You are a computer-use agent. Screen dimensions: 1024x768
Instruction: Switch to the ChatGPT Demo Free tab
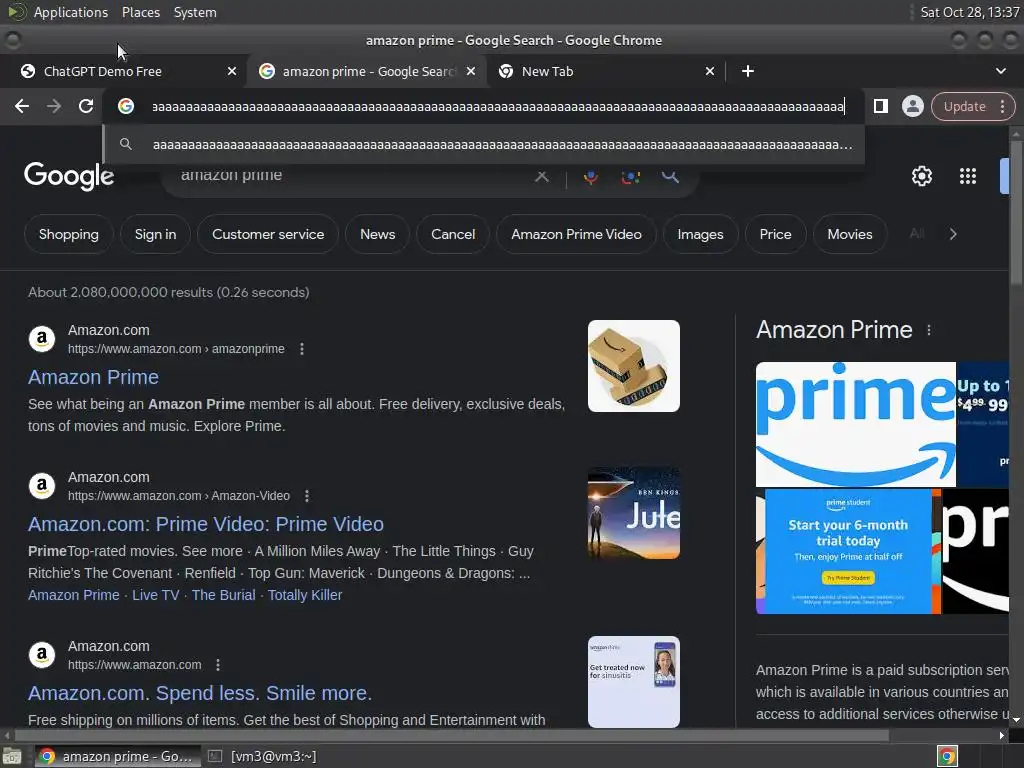[x=123, y=71]
